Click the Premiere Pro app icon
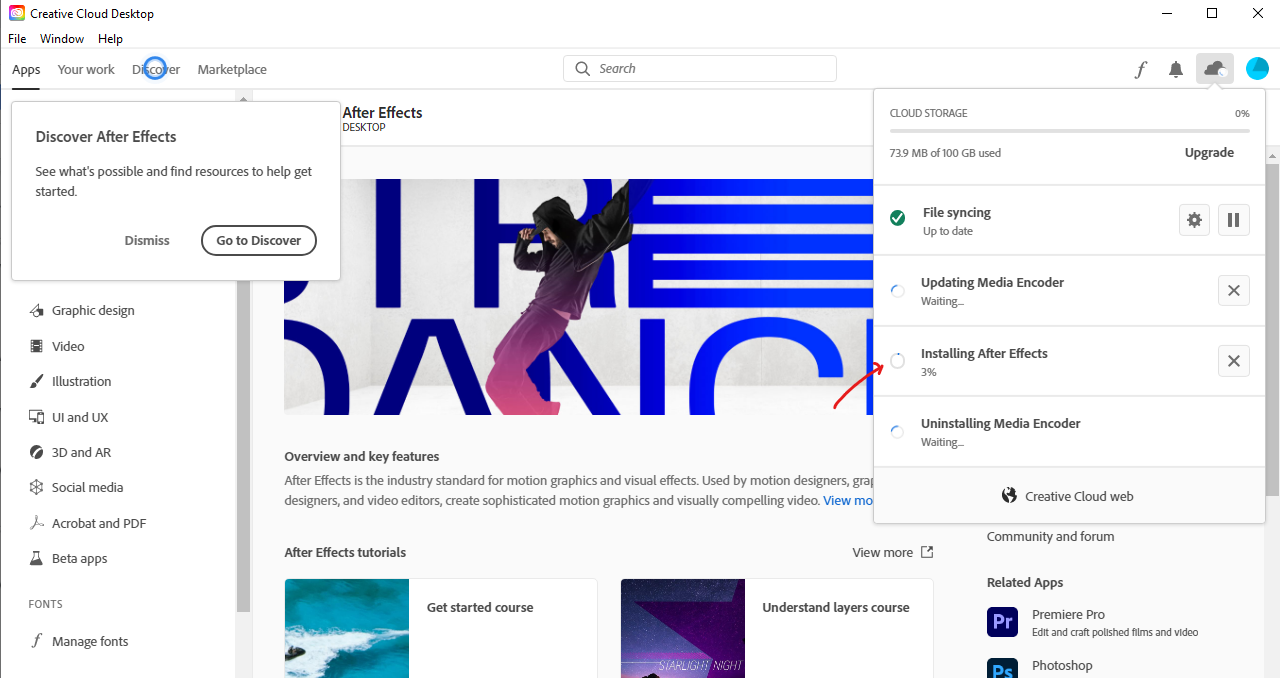Image resolution: width=1280 pixels, height=678 pixels. click(1002, 622)
